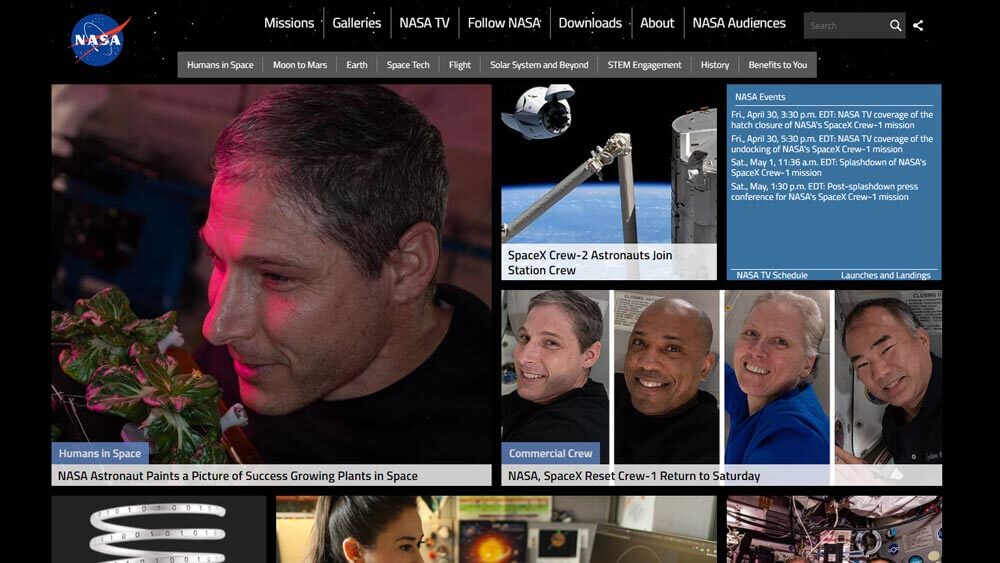1000x563 pixels.
Task: Open NASA, SpaceX Reset Crew-1 Return article
Action: [634, 476]
